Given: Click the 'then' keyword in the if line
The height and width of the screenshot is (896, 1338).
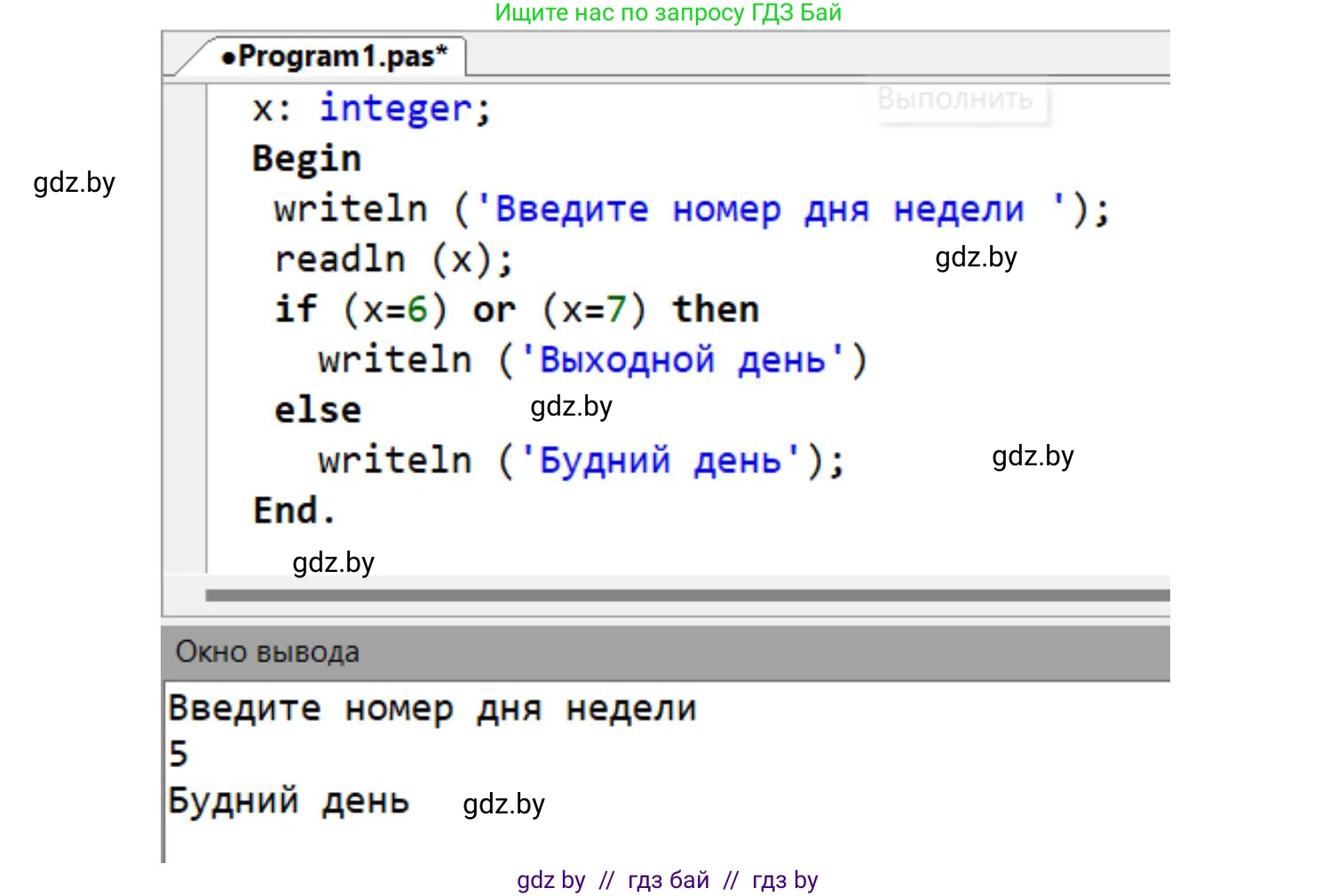Looking at the screenshot, I should (x=716, y=310).
